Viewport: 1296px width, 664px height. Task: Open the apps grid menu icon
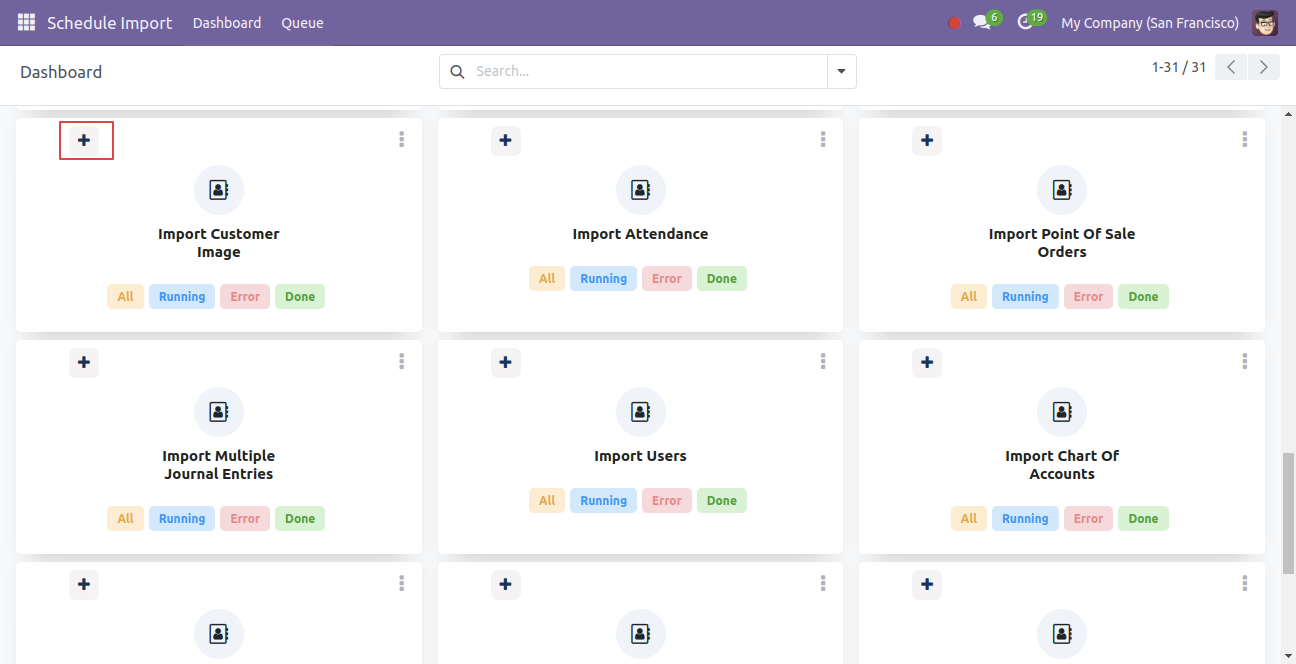pyautogui.click(x=26, y=22)
